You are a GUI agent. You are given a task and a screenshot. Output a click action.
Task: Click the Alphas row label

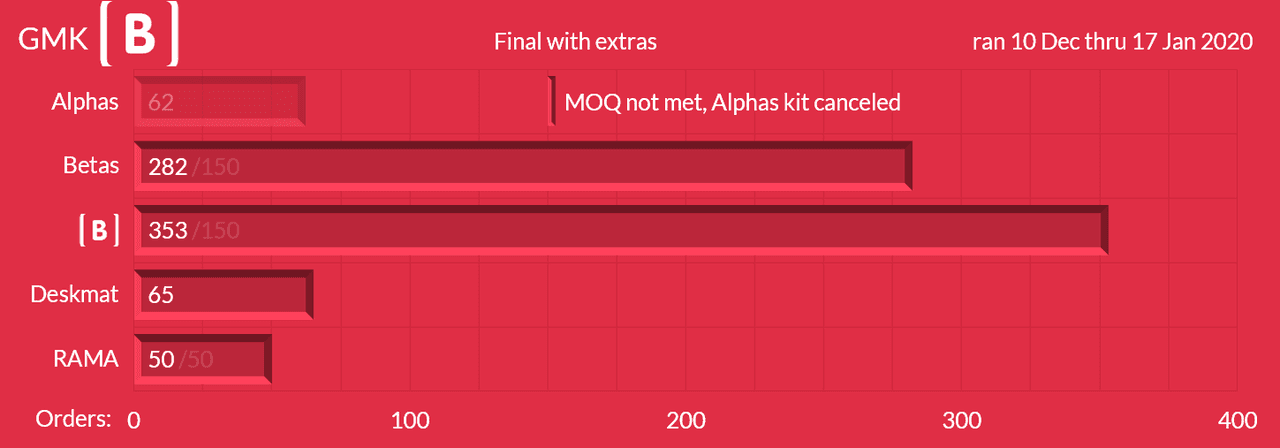pos(85,102)
